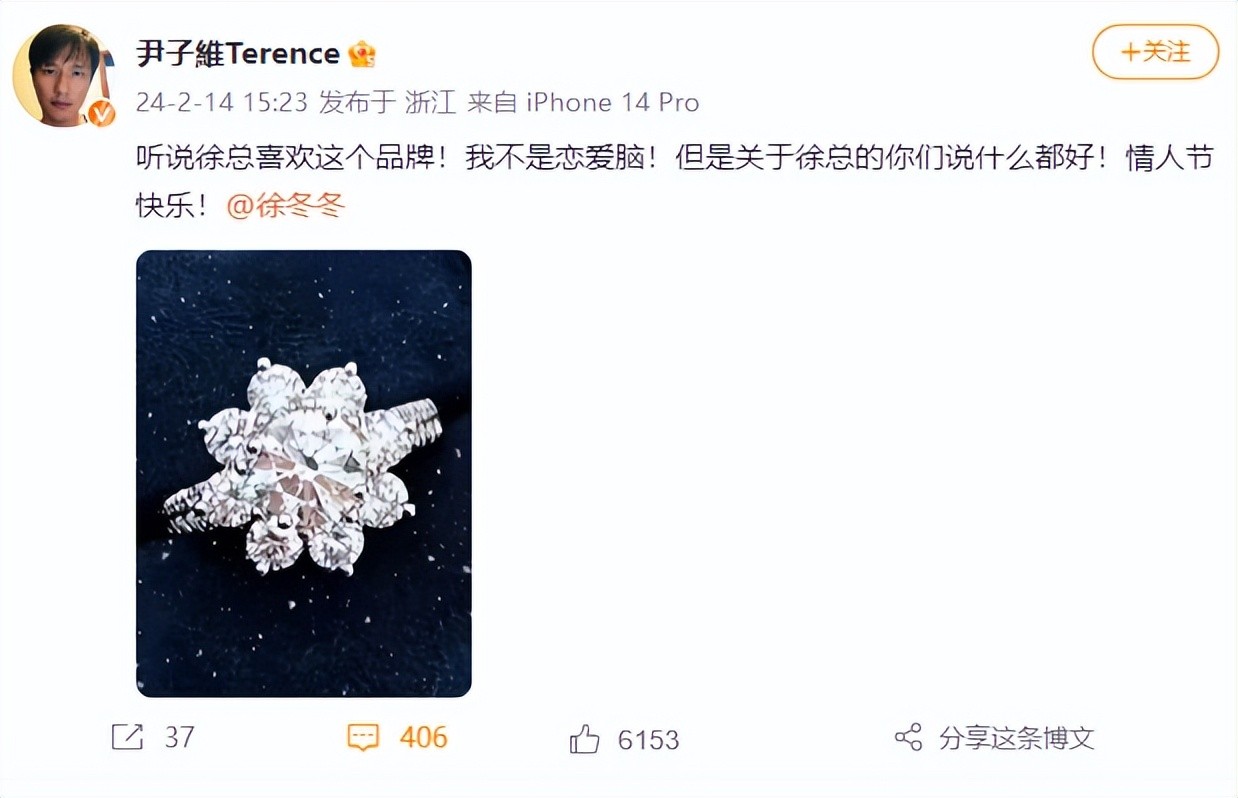View the diamond flower ring photo

(304, 473)
